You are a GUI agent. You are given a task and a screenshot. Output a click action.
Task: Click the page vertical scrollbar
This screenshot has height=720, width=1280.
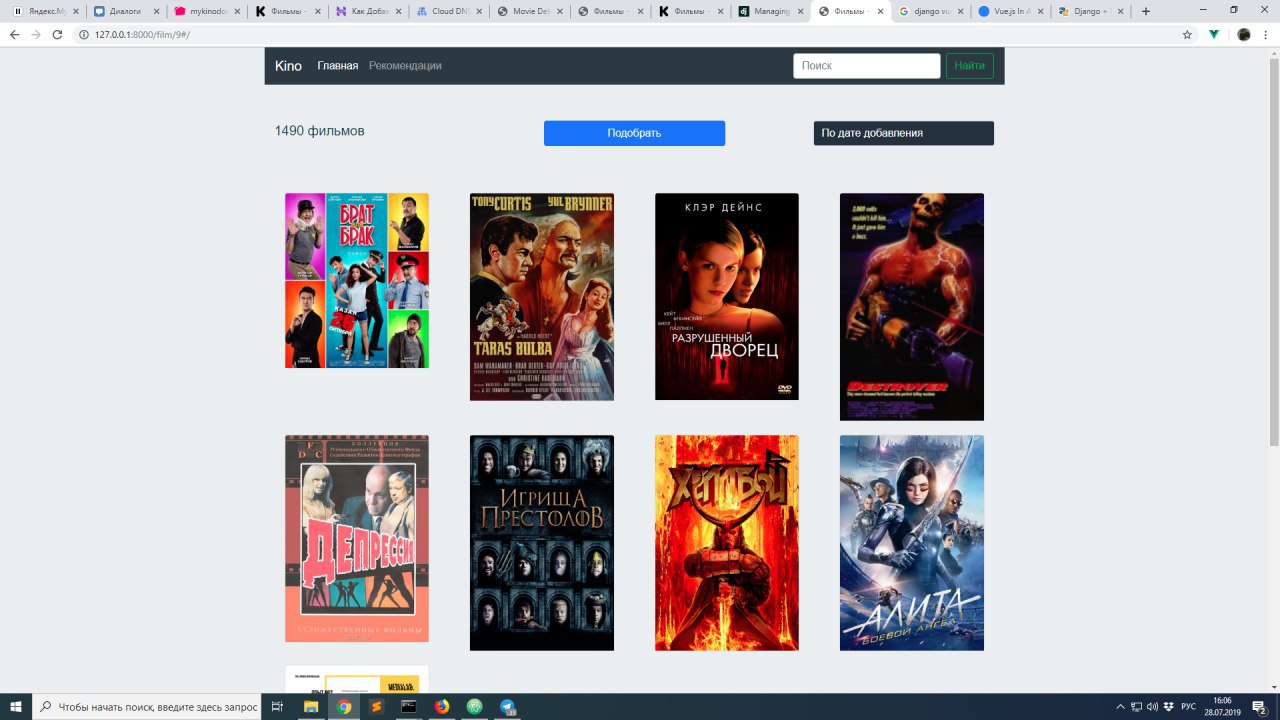pos(1273,370)
